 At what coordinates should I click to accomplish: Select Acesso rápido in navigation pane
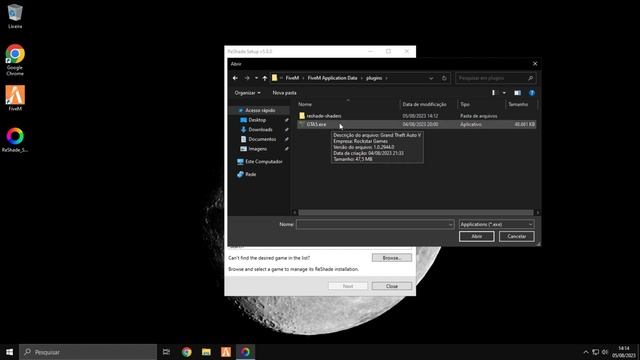click(x=260, y=110)
